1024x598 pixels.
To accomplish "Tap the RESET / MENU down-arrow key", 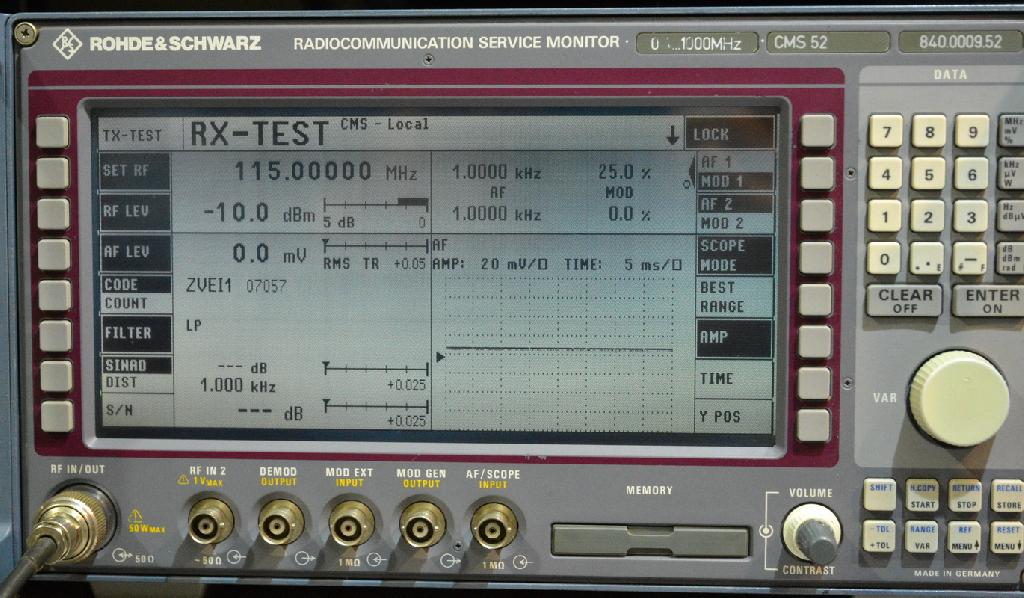I will coord(1006,539).
